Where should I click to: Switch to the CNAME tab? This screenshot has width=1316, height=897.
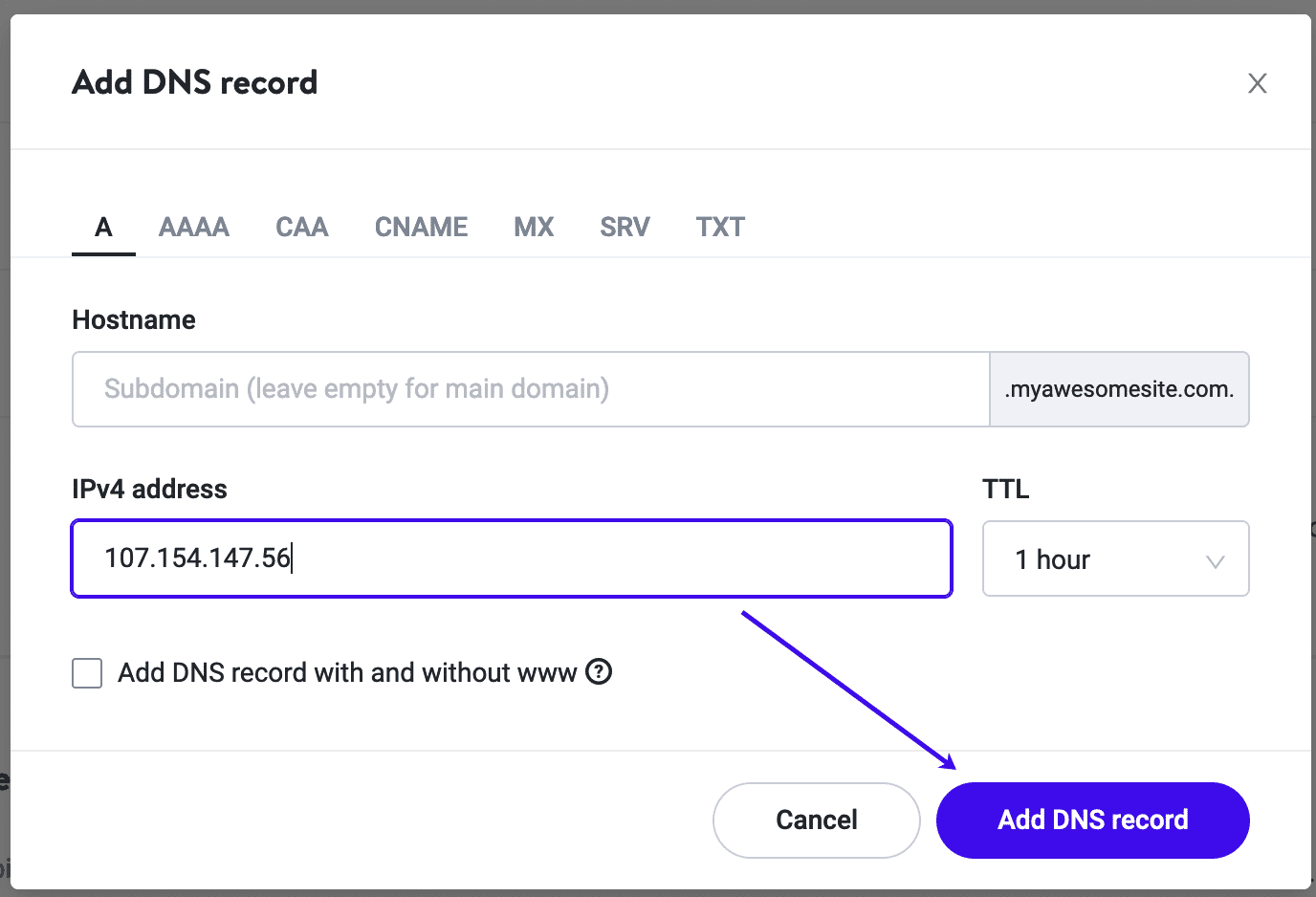point(421,228)
